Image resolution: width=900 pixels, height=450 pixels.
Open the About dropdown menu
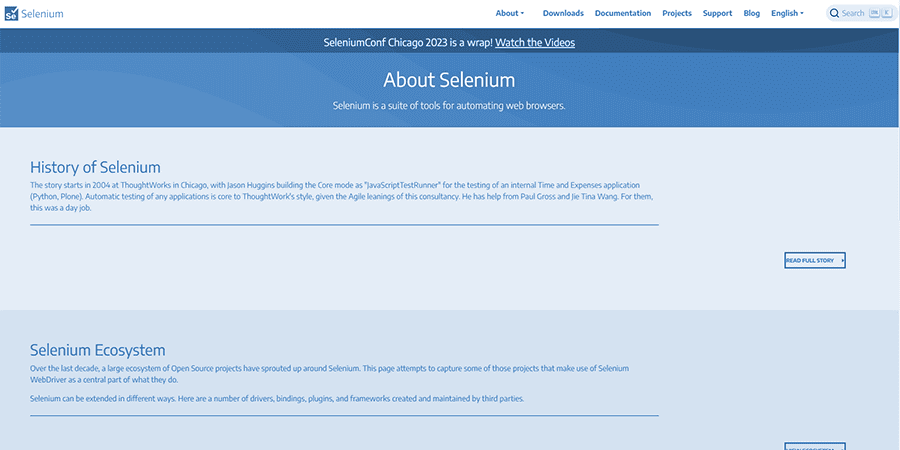point(510,13)
